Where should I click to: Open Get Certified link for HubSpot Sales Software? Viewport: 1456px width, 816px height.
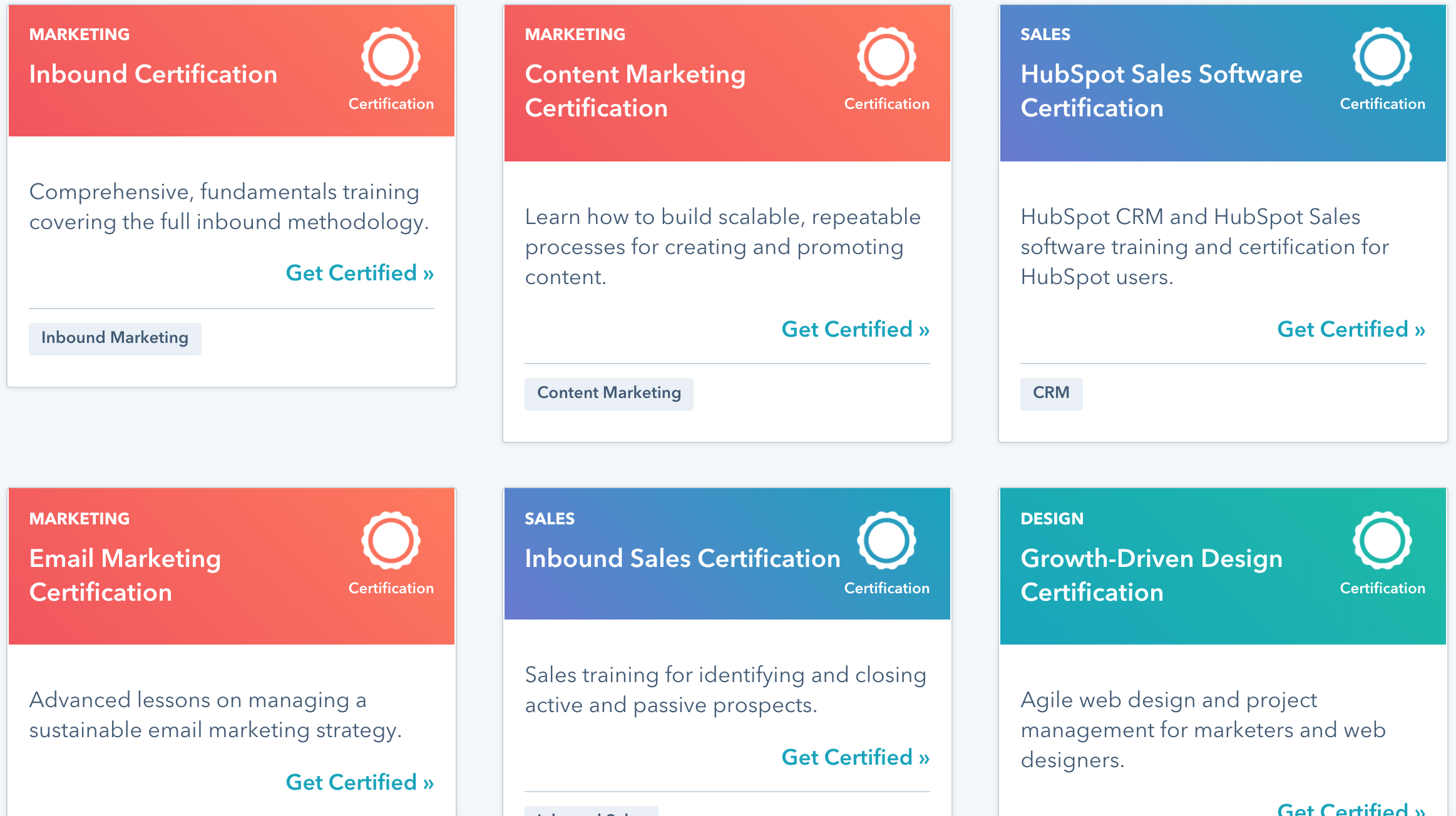click(1351, 329)
